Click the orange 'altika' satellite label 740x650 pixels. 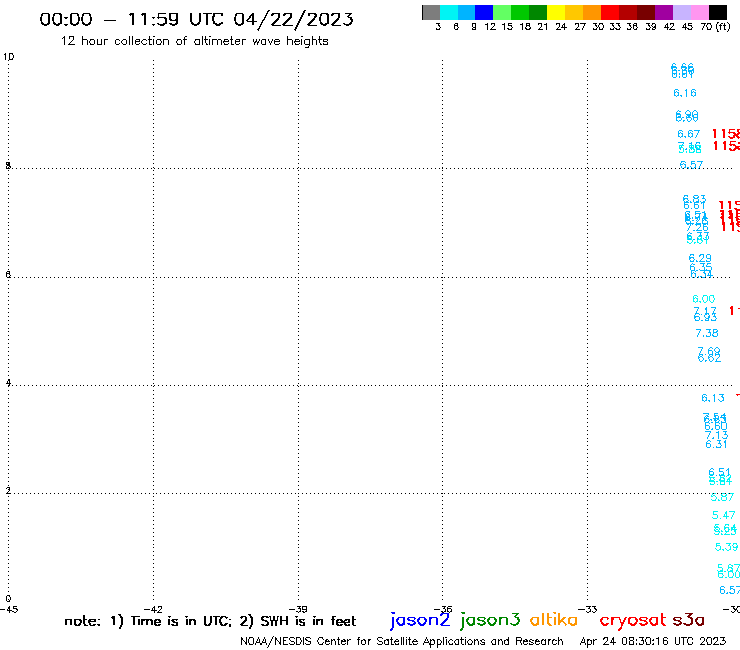[554, 620]
